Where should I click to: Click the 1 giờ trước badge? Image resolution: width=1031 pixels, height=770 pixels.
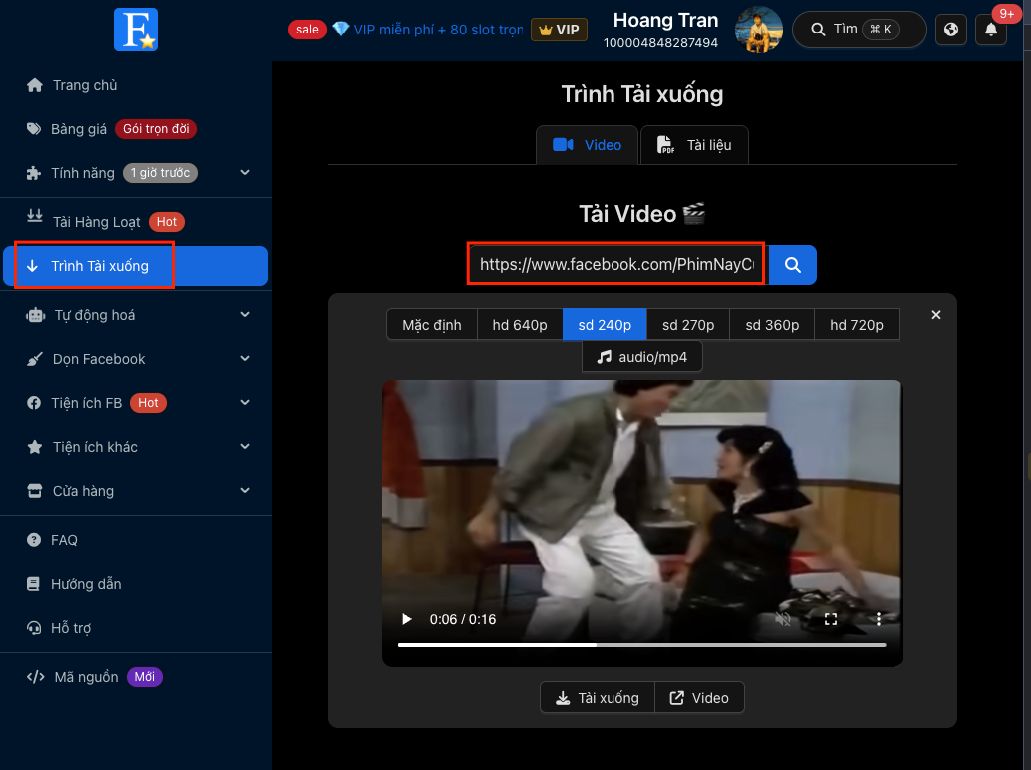coord(160,173)
